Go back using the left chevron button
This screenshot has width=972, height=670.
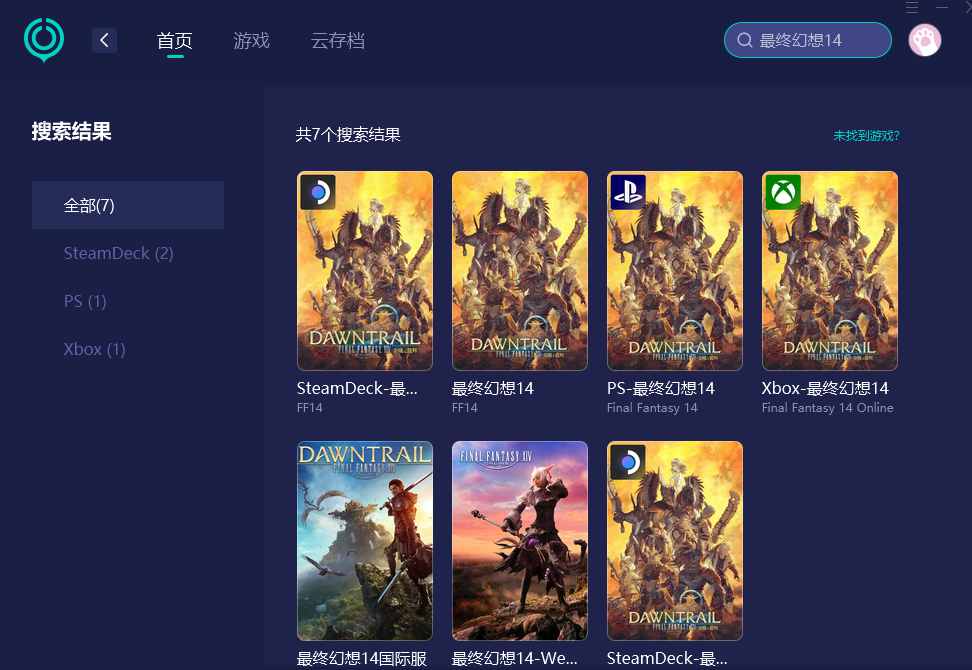pos(105,40)
